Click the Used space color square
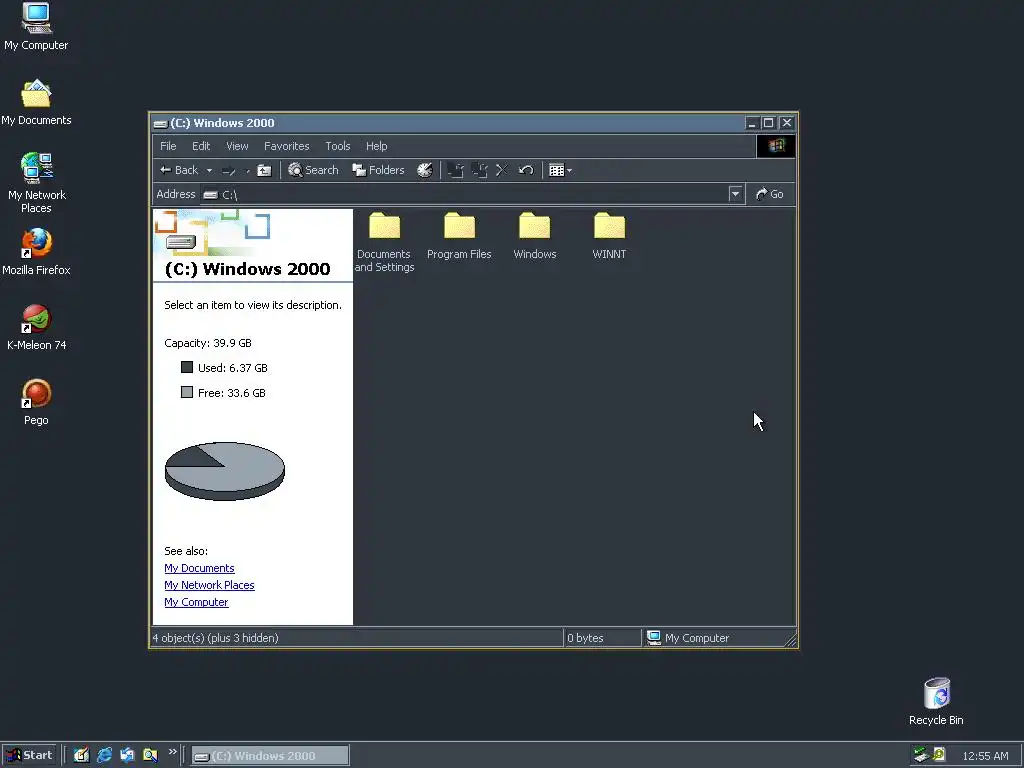This screenshot has height=768, width=1024. pos(187,367)
